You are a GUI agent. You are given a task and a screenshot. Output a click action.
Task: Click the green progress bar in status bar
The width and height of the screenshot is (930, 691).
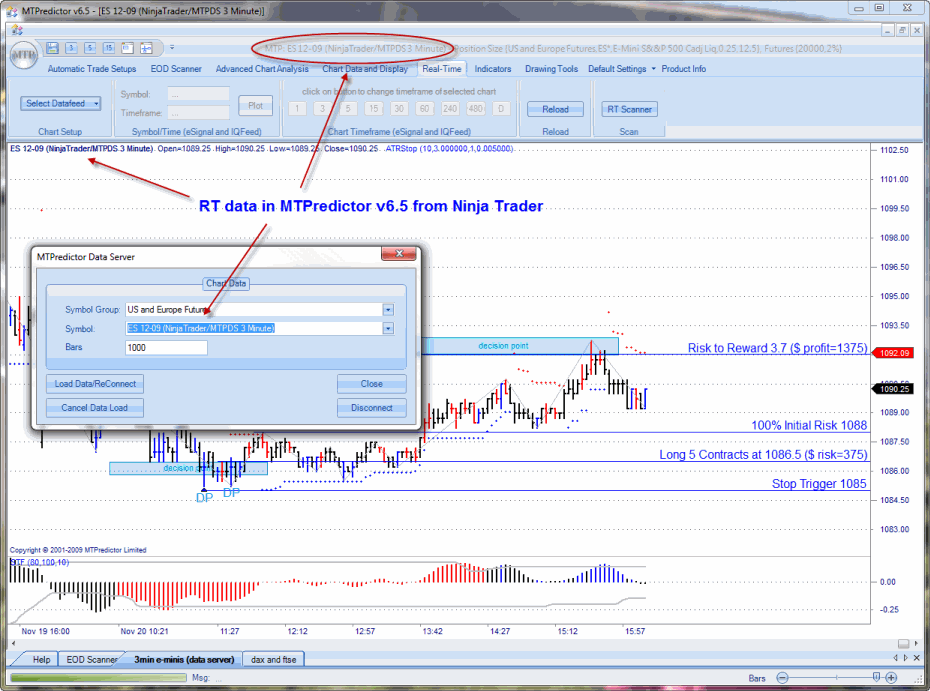point(98,677)
